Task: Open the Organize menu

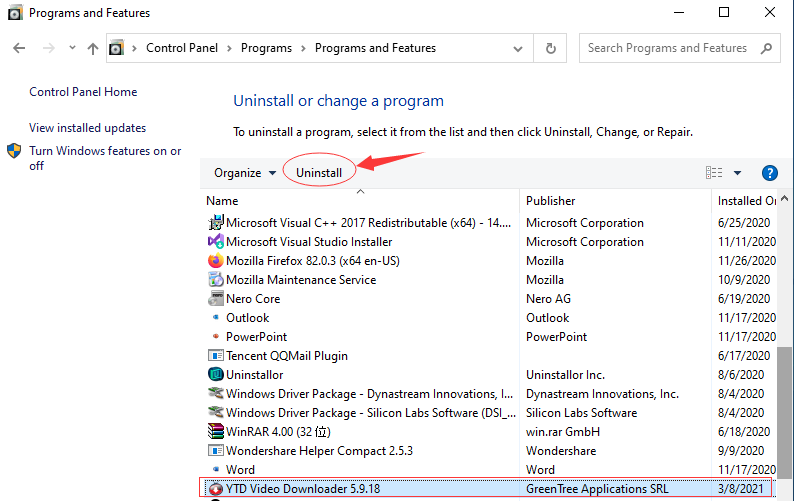Action: pyautogui.click(x=245, y=173)
